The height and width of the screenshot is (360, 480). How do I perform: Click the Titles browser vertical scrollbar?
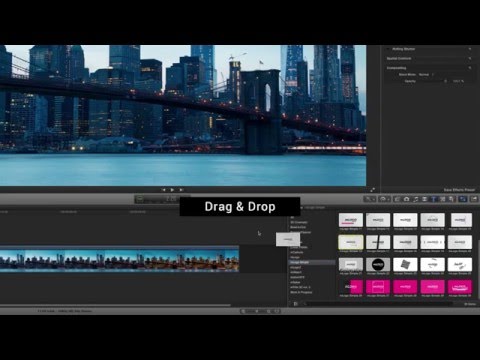(x=478, y=268)
